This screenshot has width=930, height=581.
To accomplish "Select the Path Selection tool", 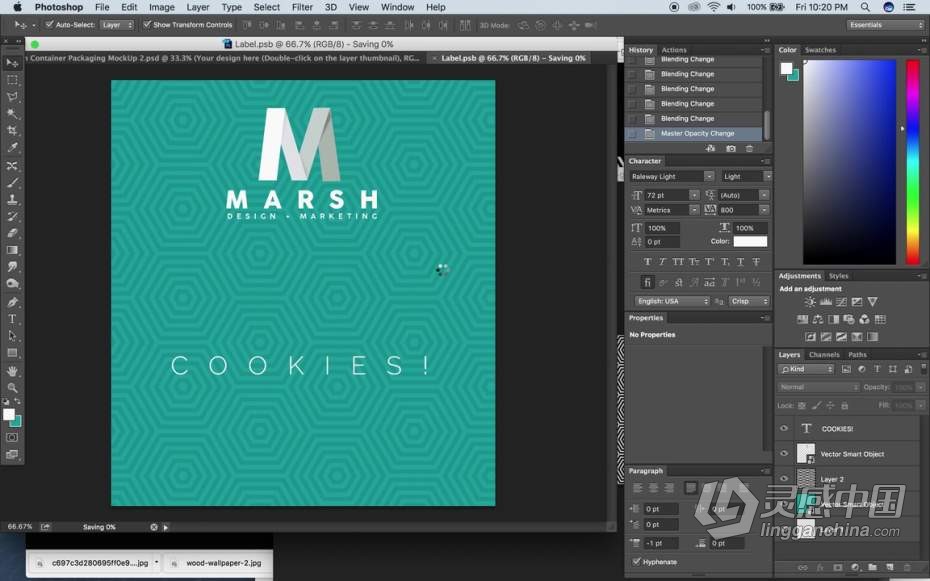I will pos(12,336).
